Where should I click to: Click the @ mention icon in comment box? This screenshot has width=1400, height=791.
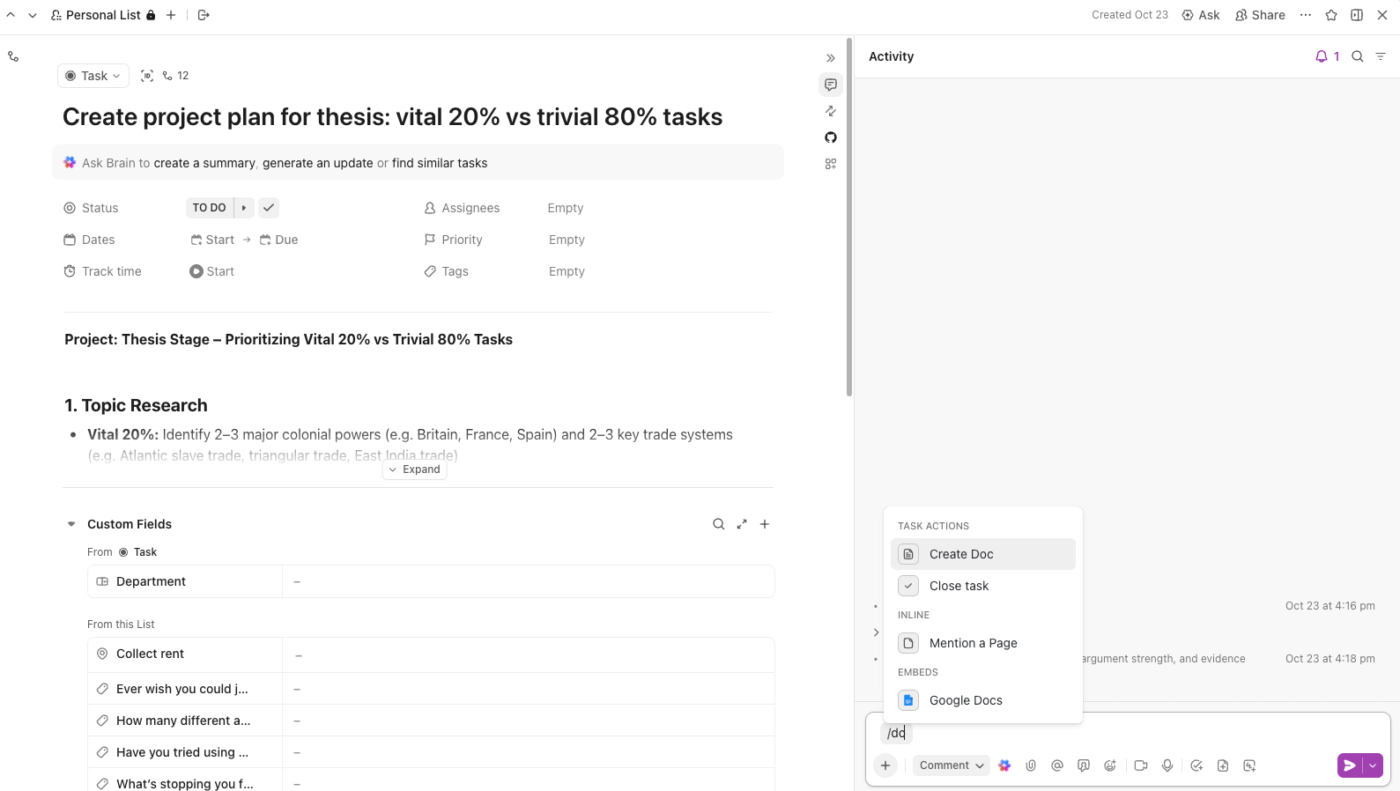tap(1057, 766)
